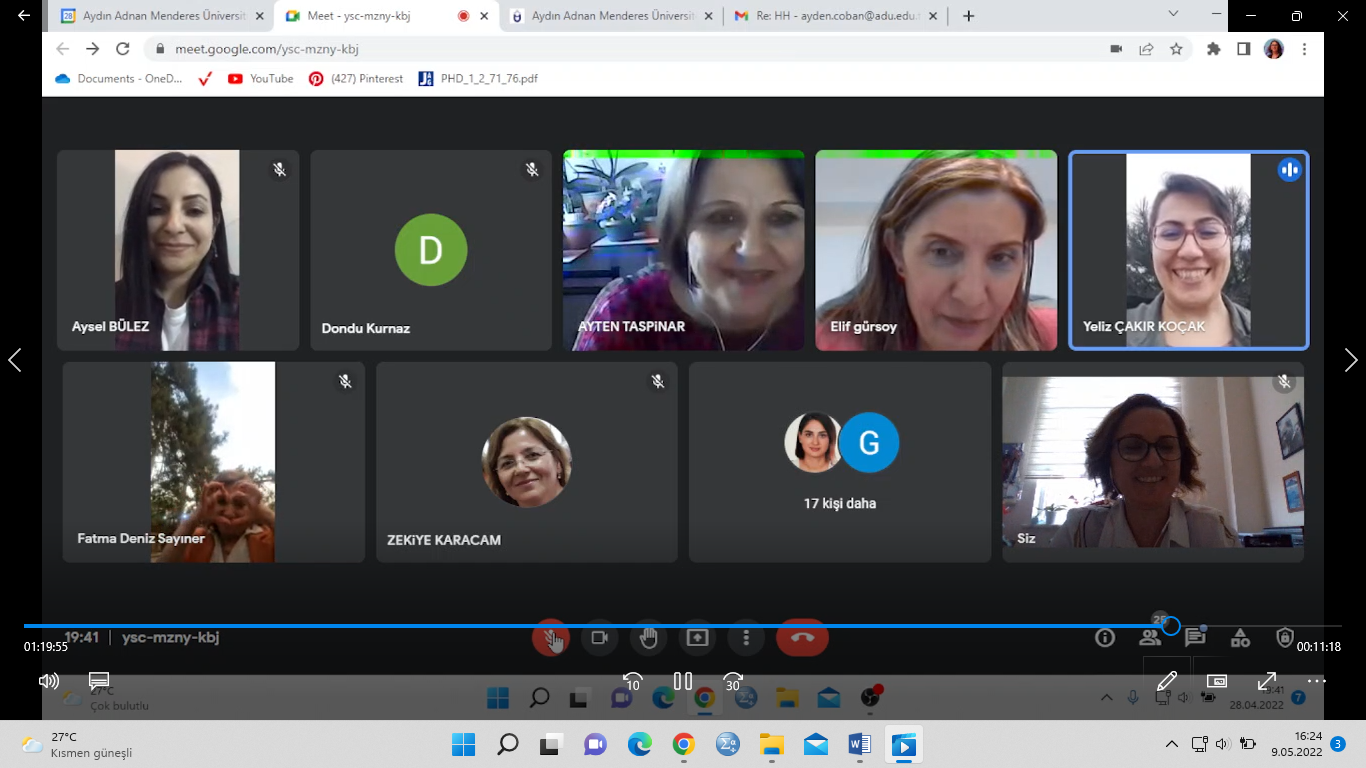Skip back 10 seconds
The width and height of the screenshot is (1366, 768).
pos(632,681)
